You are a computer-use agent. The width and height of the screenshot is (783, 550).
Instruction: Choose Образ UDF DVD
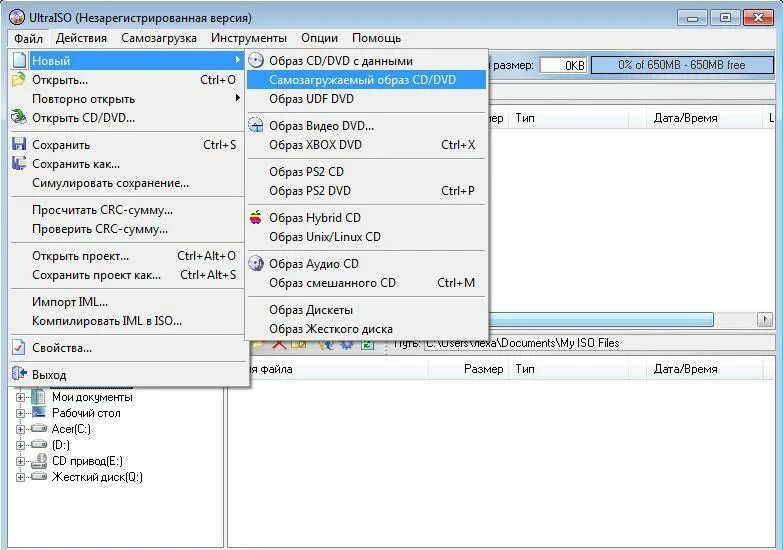coord(366,98)
